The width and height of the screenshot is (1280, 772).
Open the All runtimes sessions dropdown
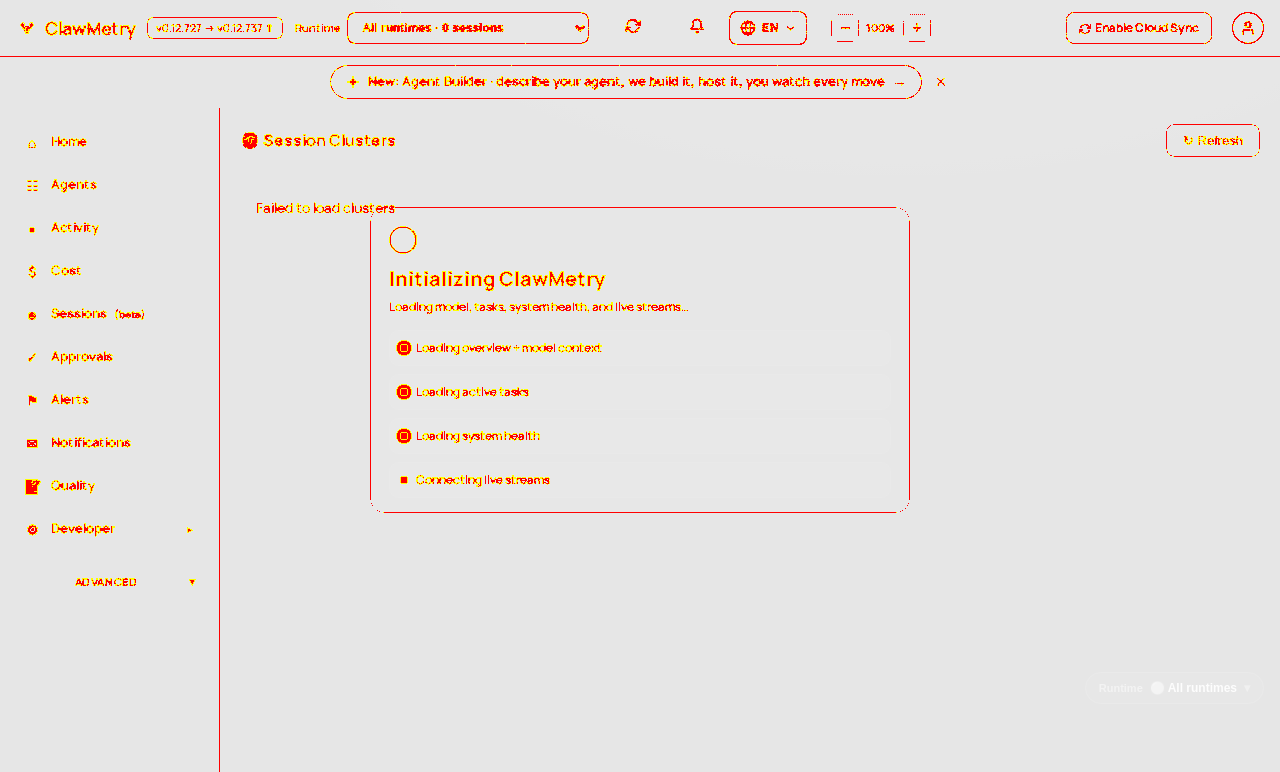pyautogui.click(x=468, y=28)
